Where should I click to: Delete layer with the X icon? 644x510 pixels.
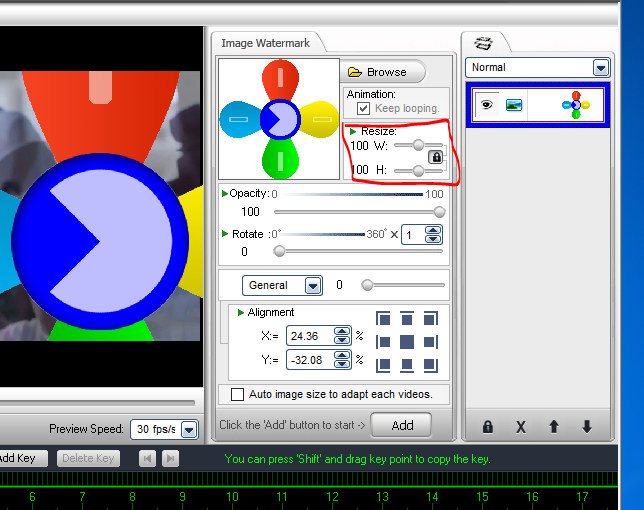521,427
